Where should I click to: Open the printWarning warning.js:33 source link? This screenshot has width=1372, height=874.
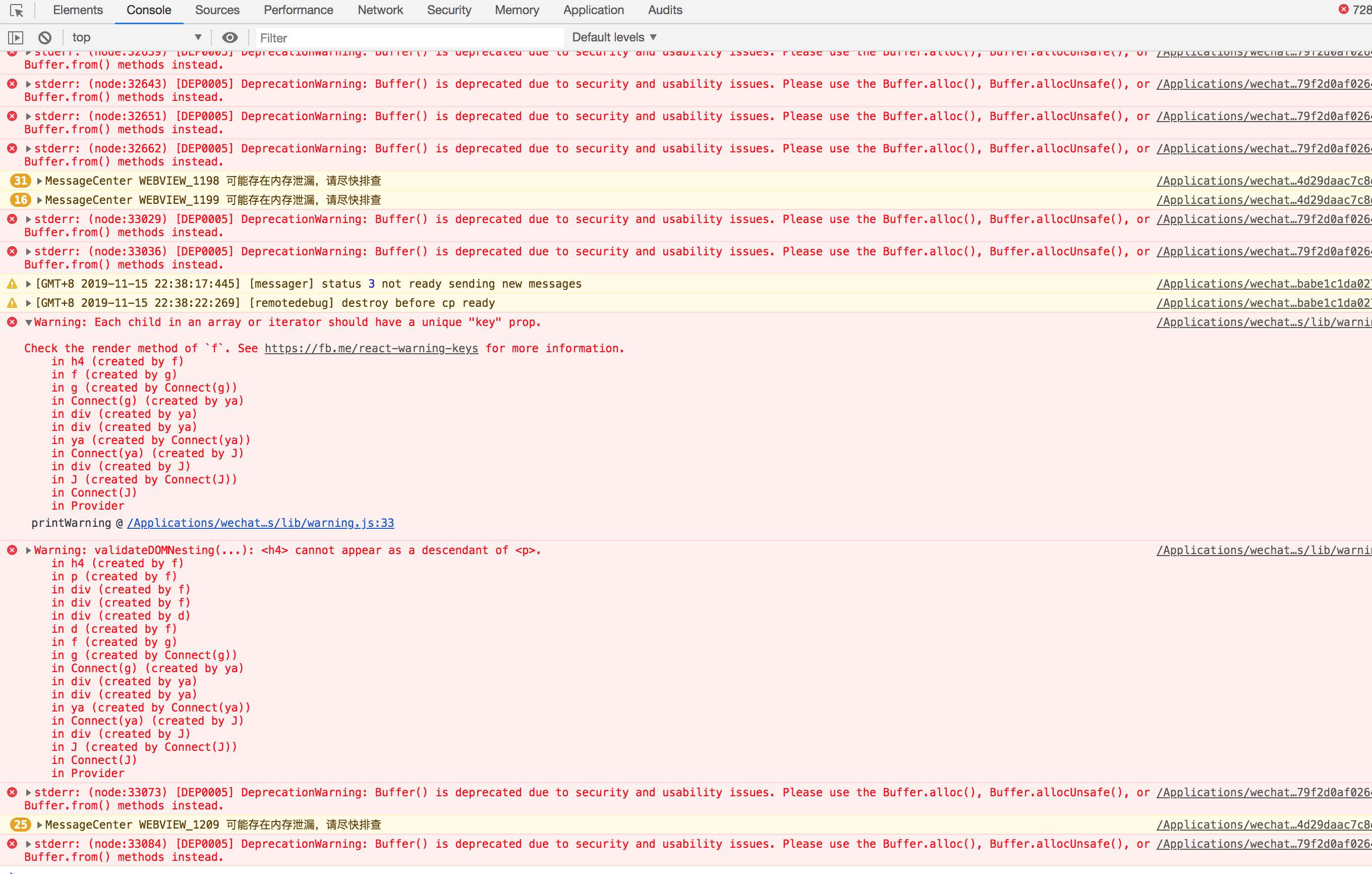(260, 523)
